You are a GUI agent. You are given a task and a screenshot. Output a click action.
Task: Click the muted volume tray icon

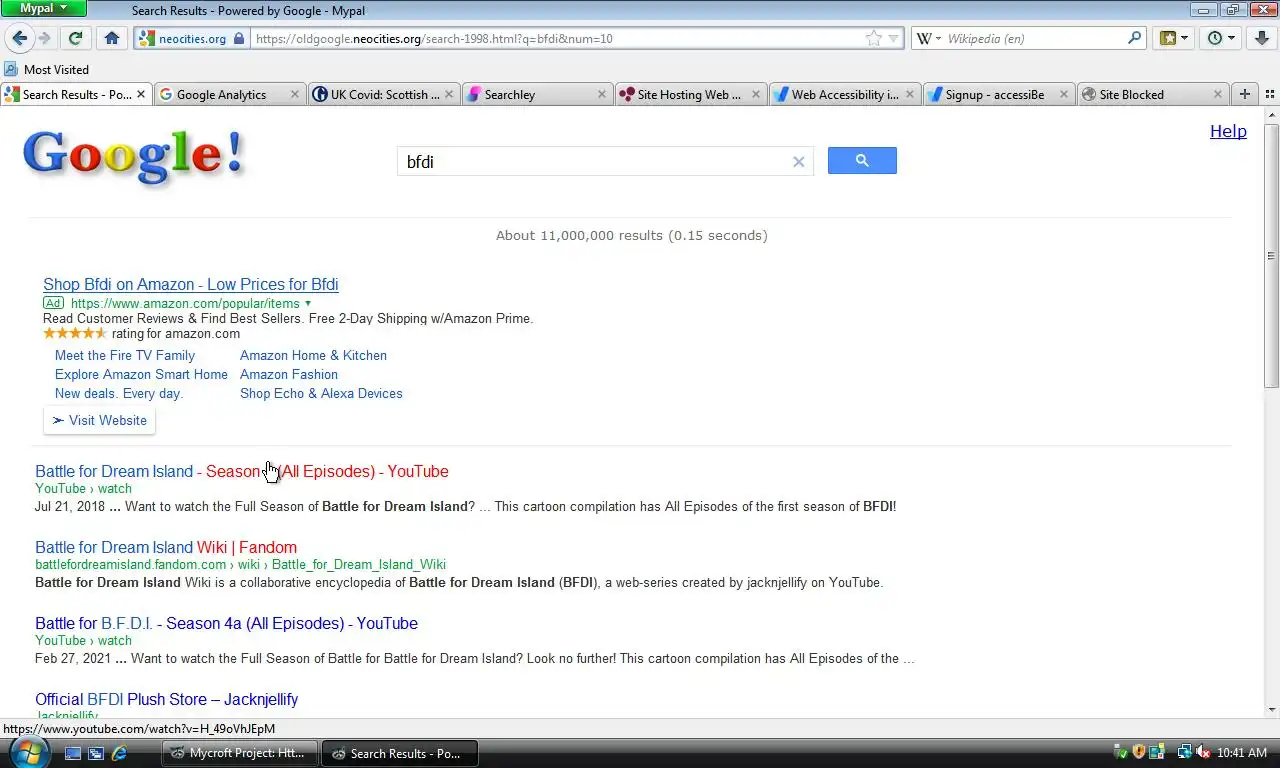(1203, 752)
